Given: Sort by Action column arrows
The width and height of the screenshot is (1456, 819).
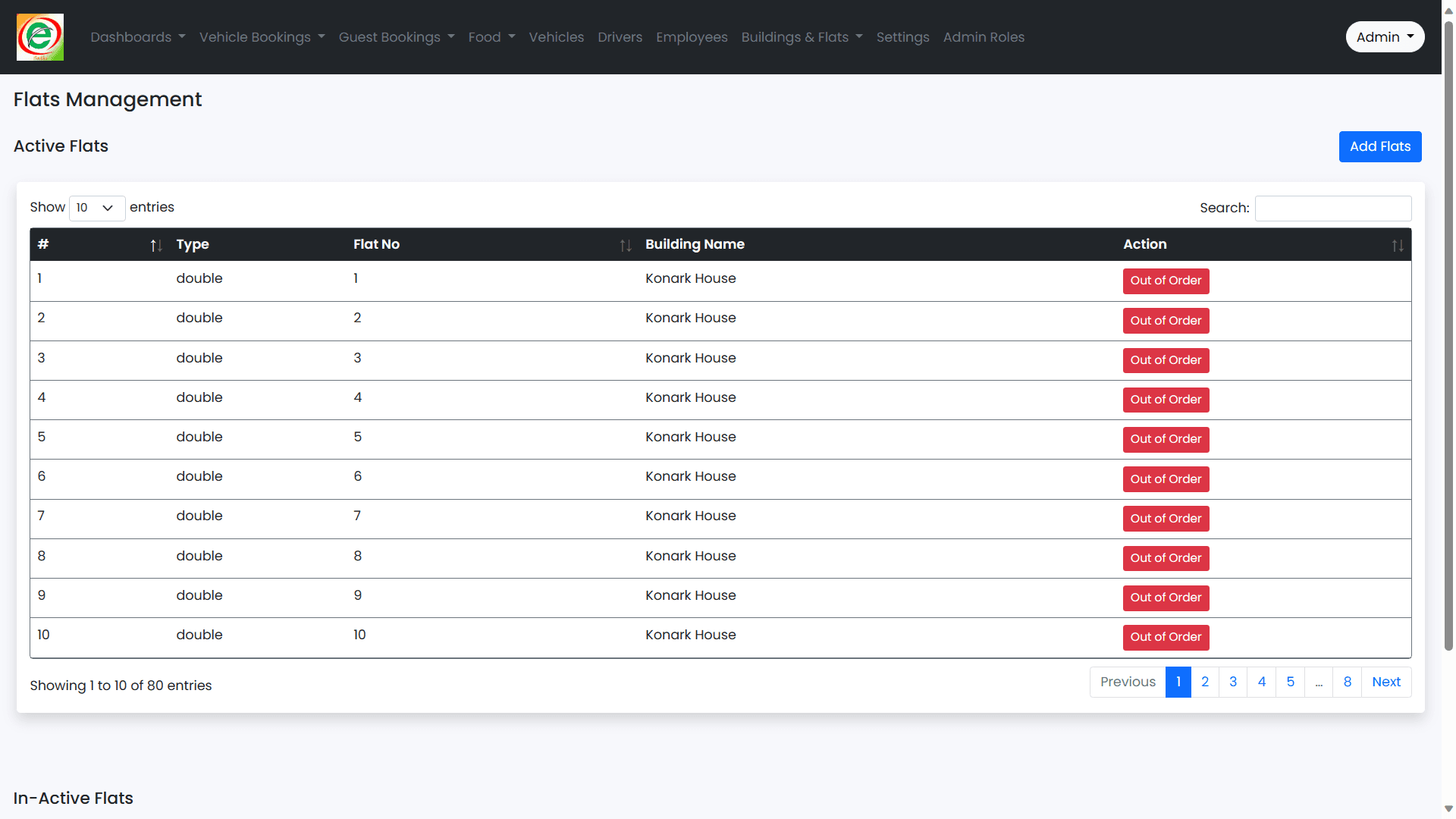Looking at the screenshot, I should 1397,245.
